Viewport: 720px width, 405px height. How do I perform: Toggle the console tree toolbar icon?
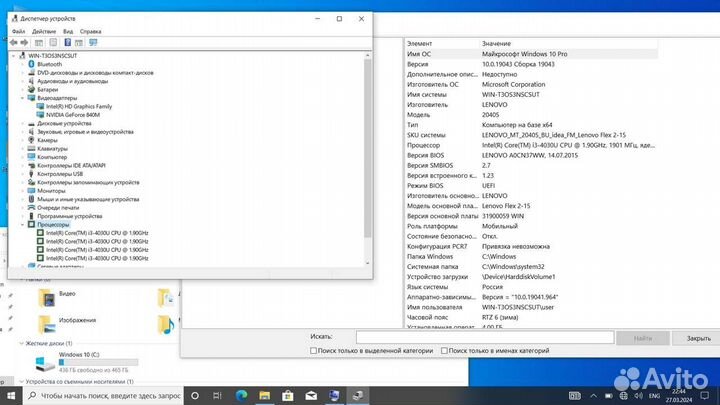point(39,43)
